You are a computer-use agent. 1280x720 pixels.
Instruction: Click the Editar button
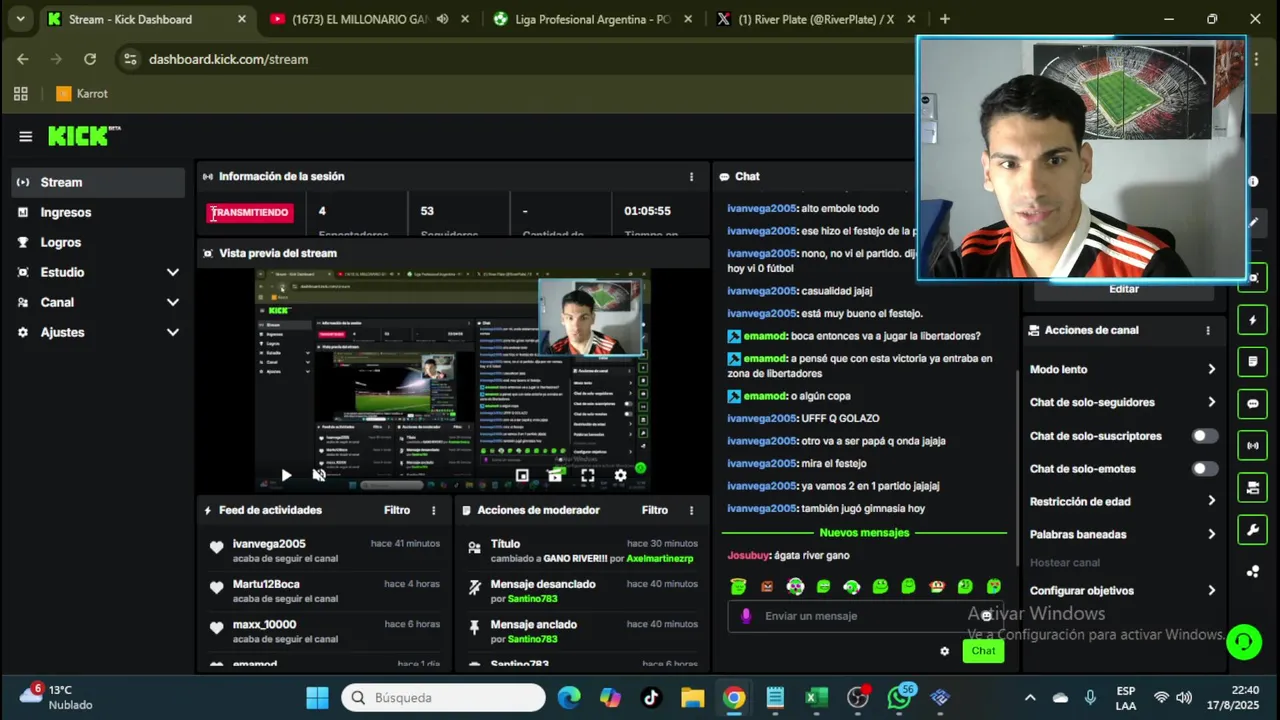pyautogui.click(x=1124, y=289)
